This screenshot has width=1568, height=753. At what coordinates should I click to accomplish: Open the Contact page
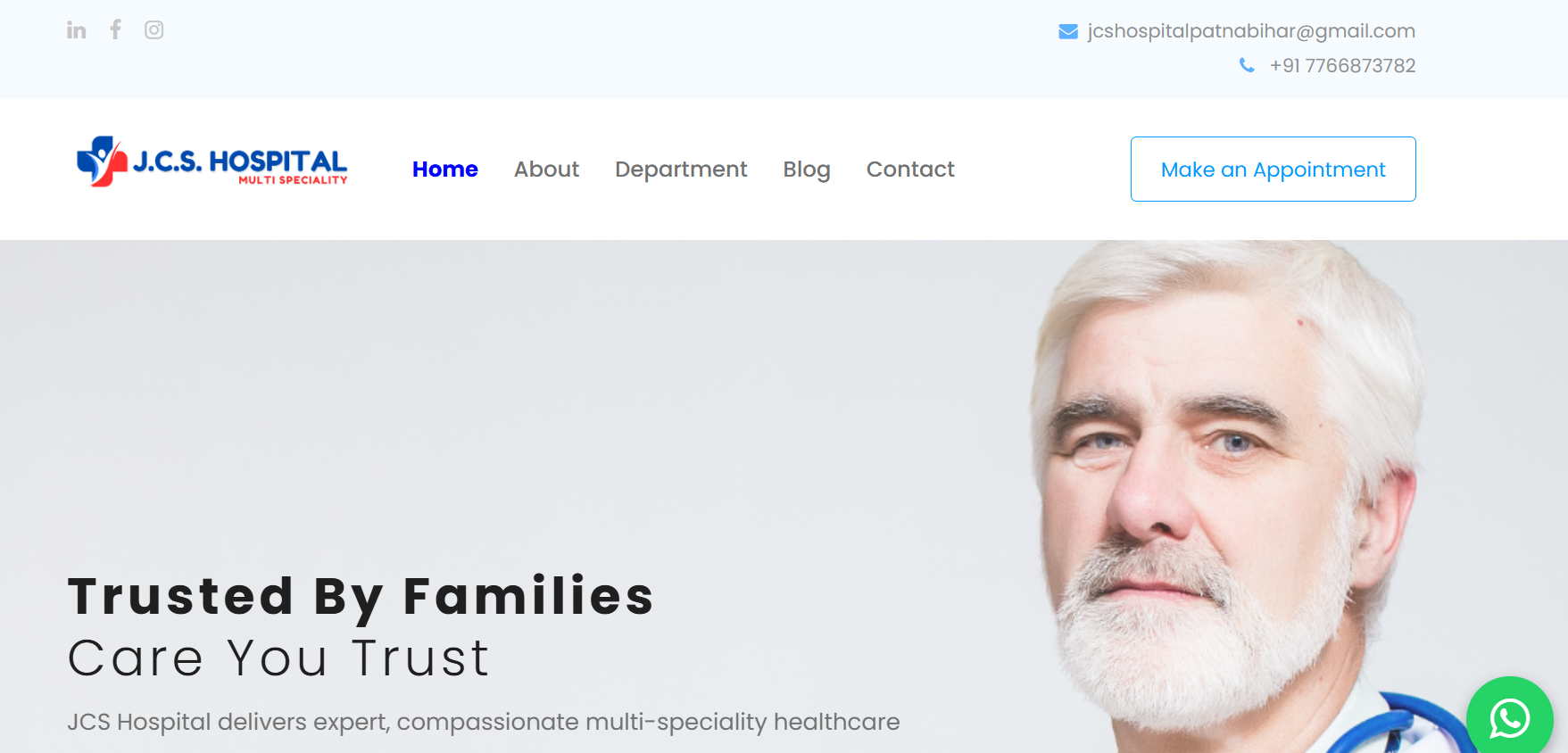click(910, 170)
